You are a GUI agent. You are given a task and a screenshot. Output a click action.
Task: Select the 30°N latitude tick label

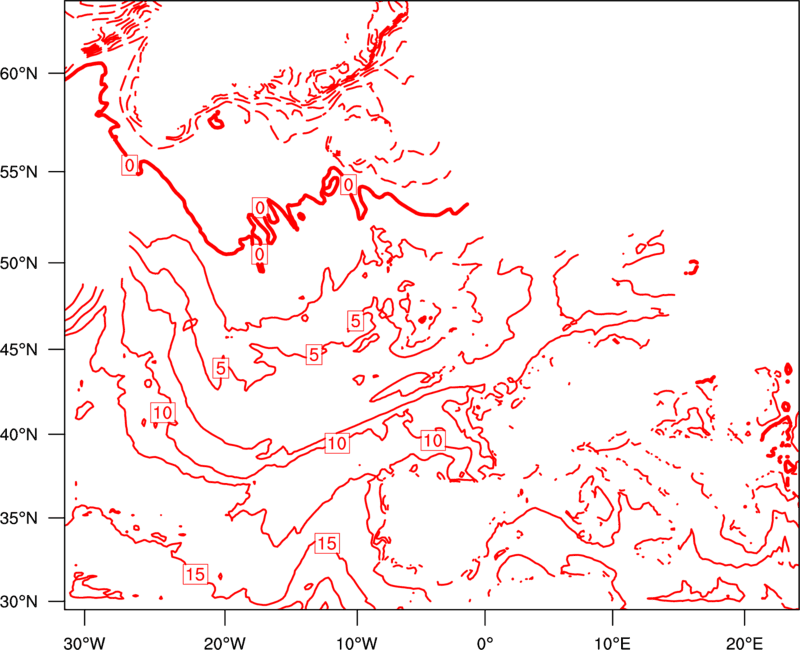[19, 602]
